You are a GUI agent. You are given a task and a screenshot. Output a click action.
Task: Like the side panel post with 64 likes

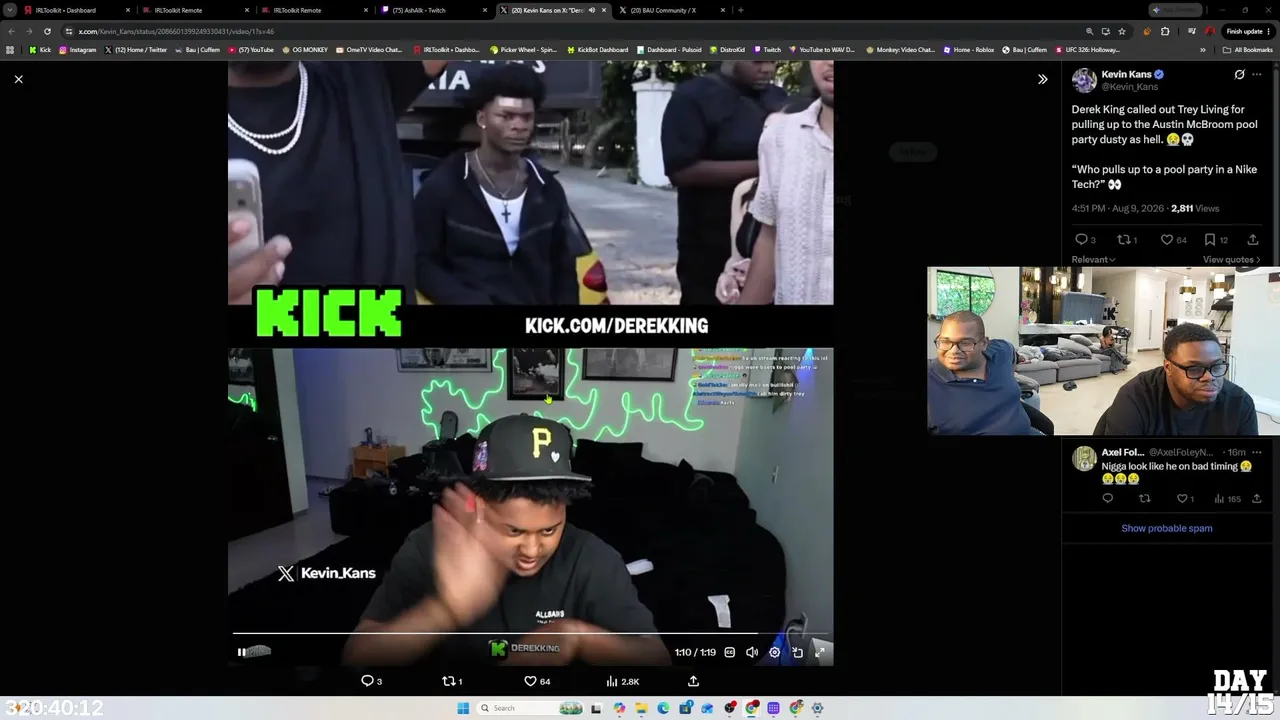coord(1173,240)
